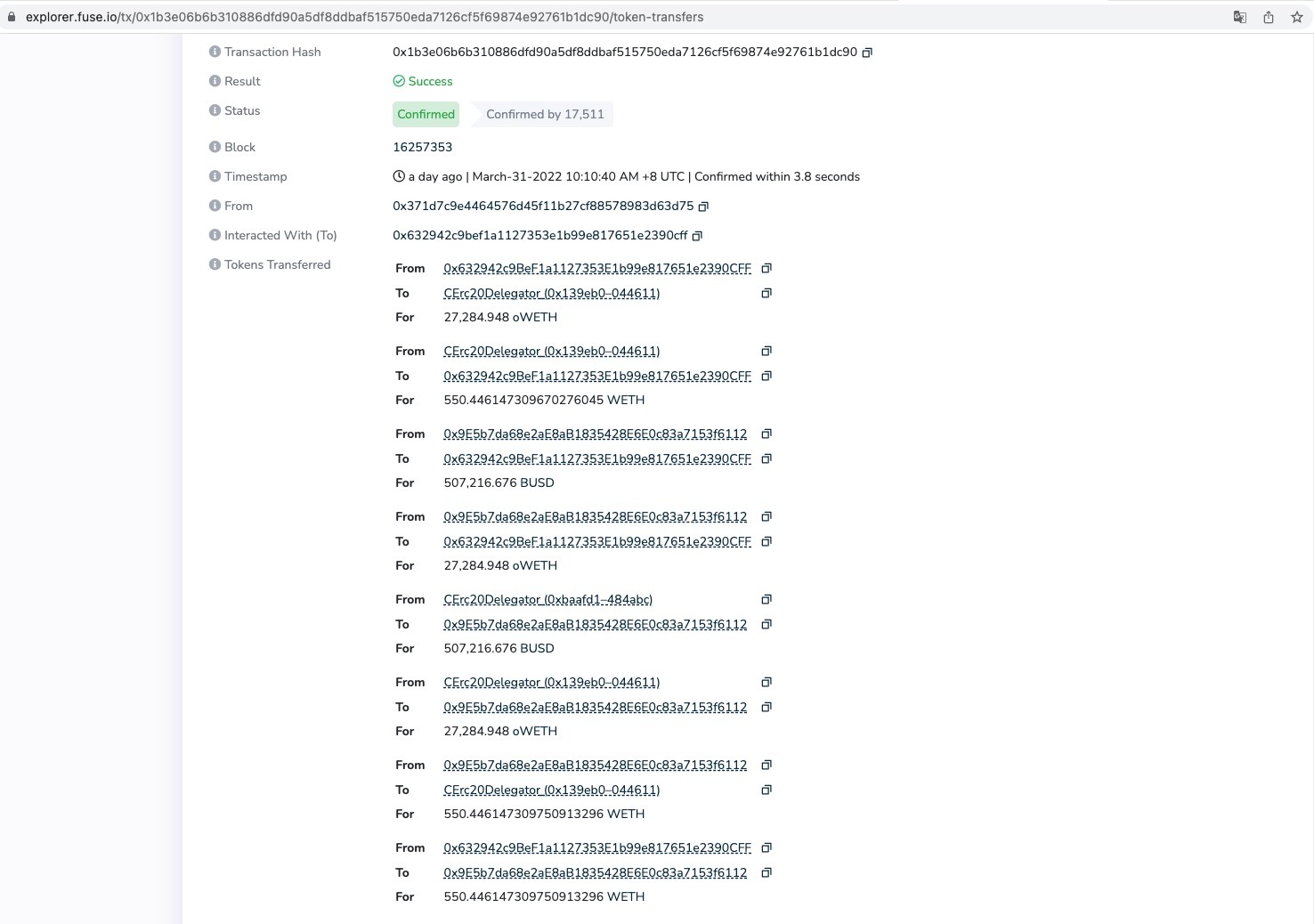Copy the Interacted With contract address
The height and width of the screenshot is (924, 1314).
click(697, 236)
